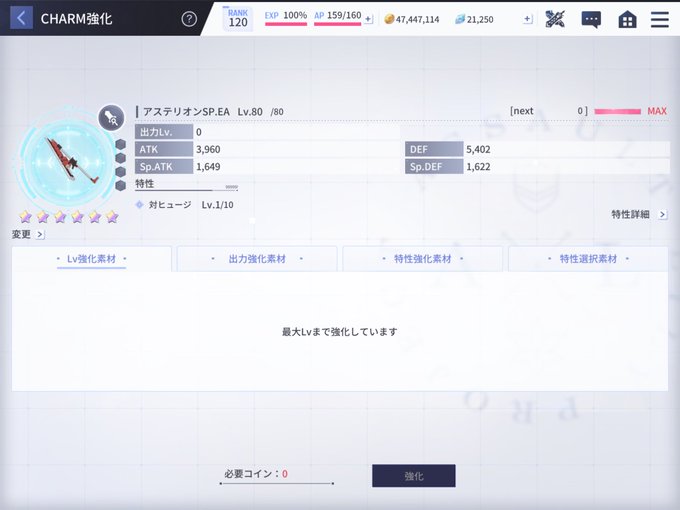Viewport: 680px width, 510px height.
Task: Open the hamburger menu icon
Action: tap(660, 20)
